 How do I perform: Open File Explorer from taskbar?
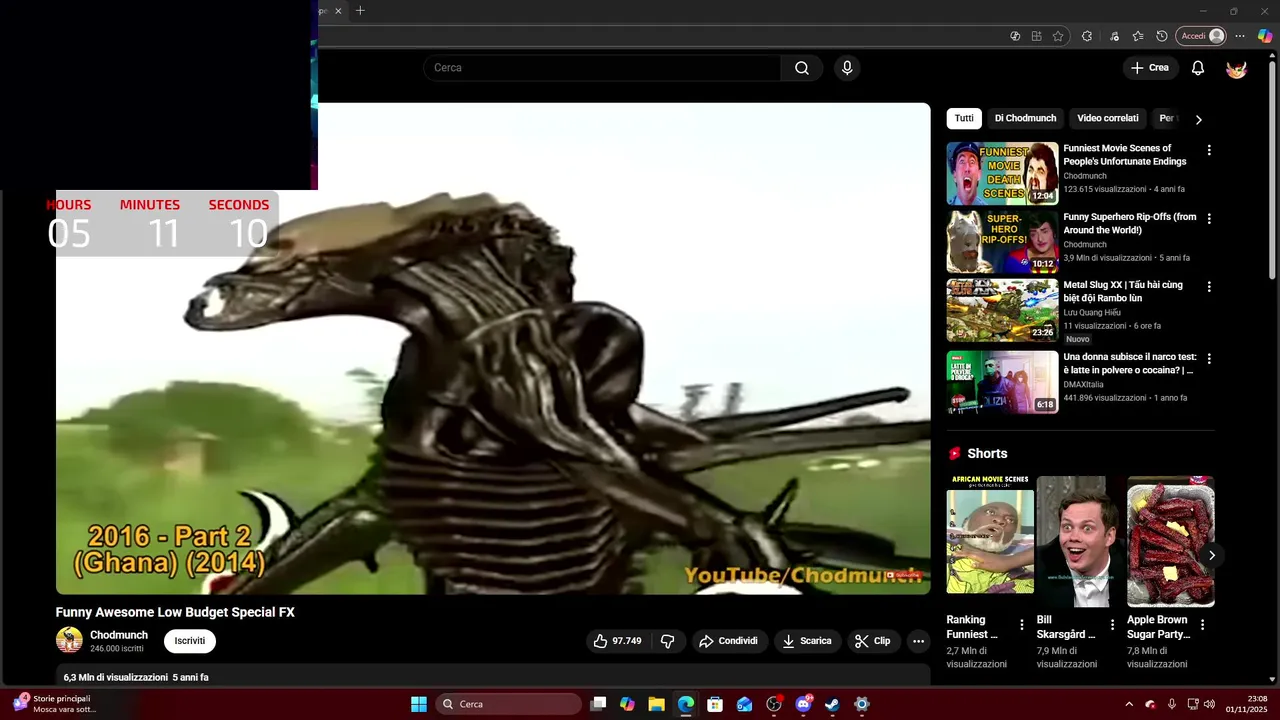tap(656, 704)
